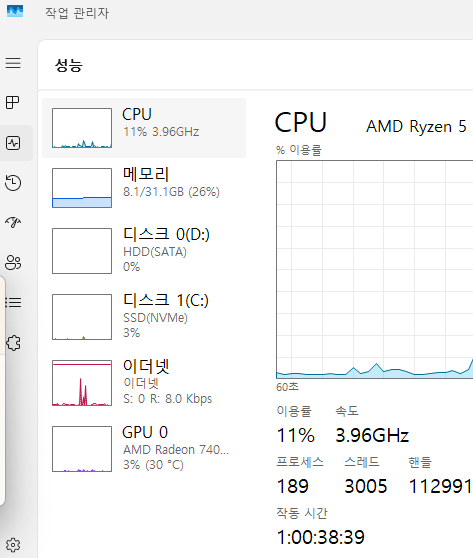Click the CPU mini usage graph thumbnail
473x558 pixels.
click(82, 128)
